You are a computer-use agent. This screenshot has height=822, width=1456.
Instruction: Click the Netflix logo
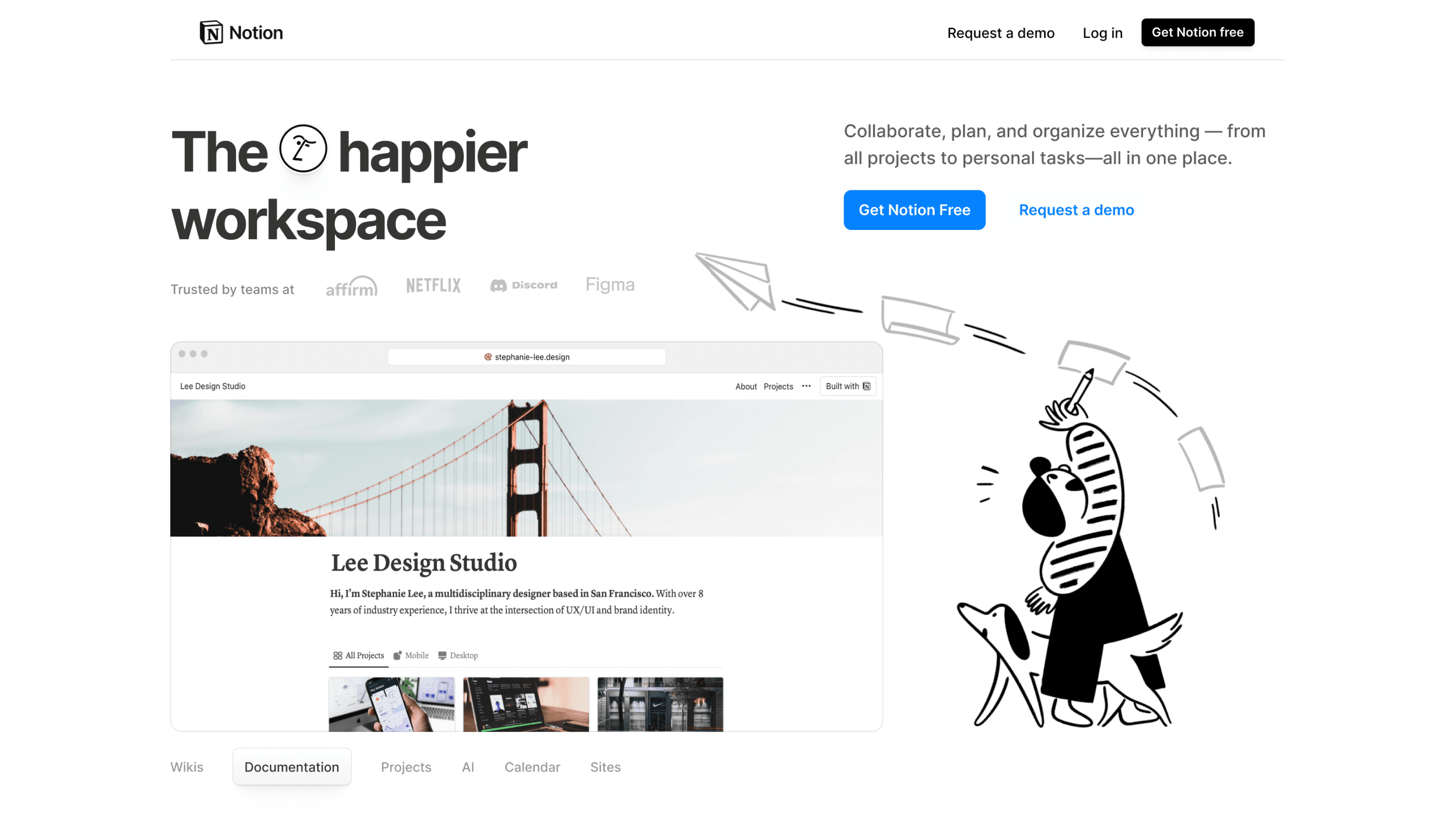tap(434, 286)
